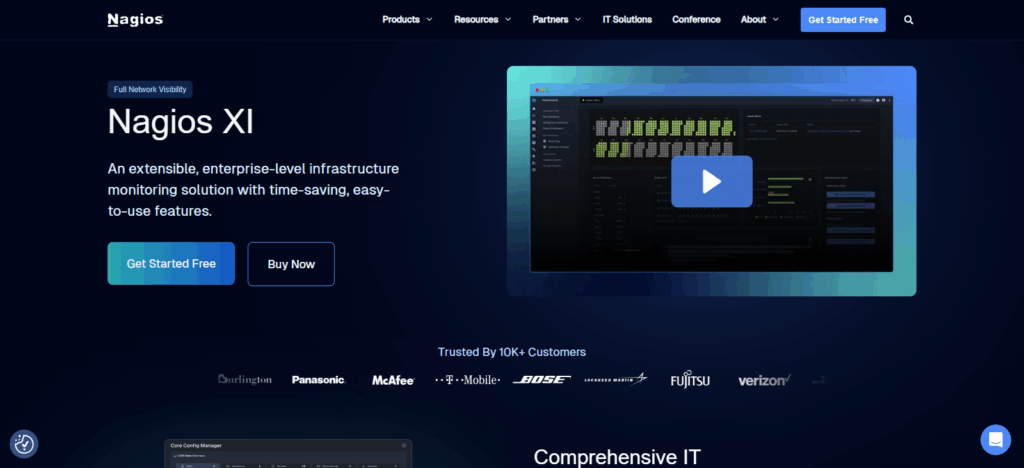Click the Core Config Manager screenshot thumbnail
The height and width of the screenshot is (468, 1024).
288,453
